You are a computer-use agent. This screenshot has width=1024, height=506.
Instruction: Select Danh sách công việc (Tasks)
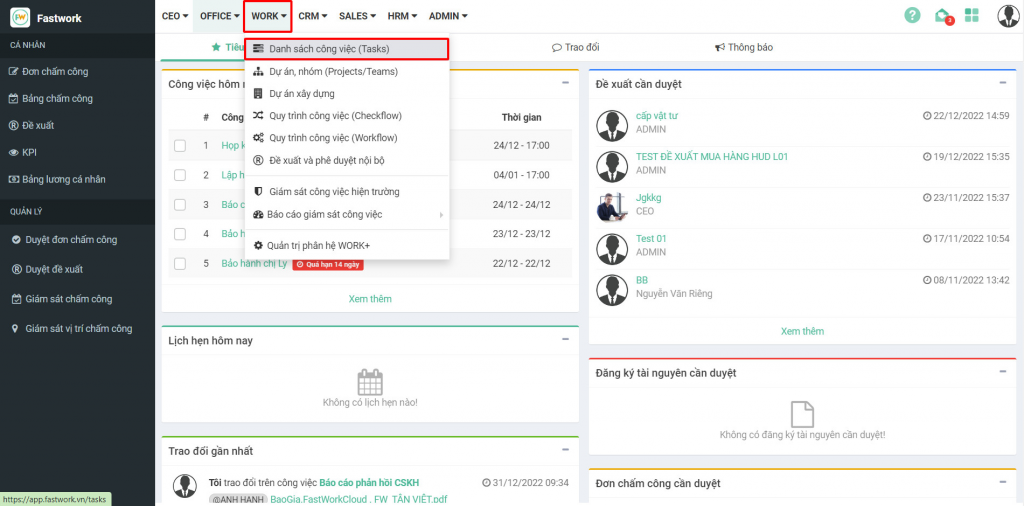pos(329,49)
